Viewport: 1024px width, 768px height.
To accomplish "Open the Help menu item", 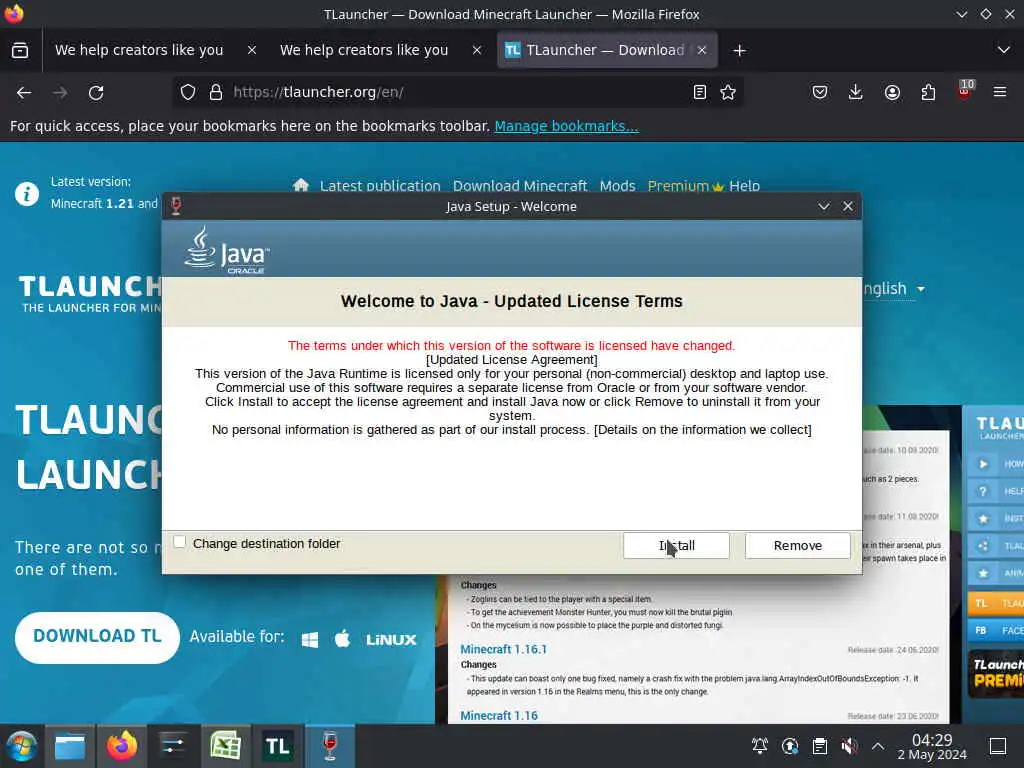I will click(744, 186).
